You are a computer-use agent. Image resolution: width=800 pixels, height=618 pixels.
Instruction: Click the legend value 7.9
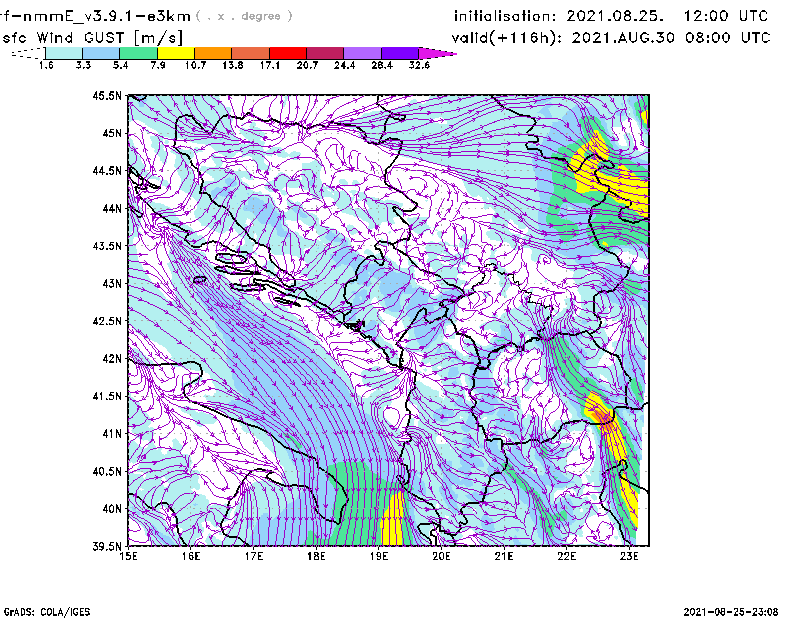pos(158,65)
